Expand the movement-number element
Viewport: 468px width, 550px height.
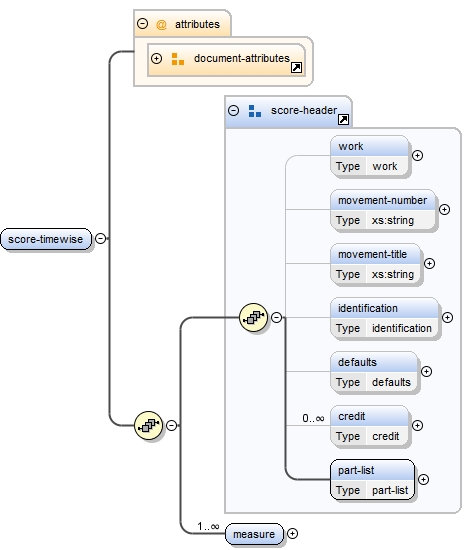(x=444, y=209)
